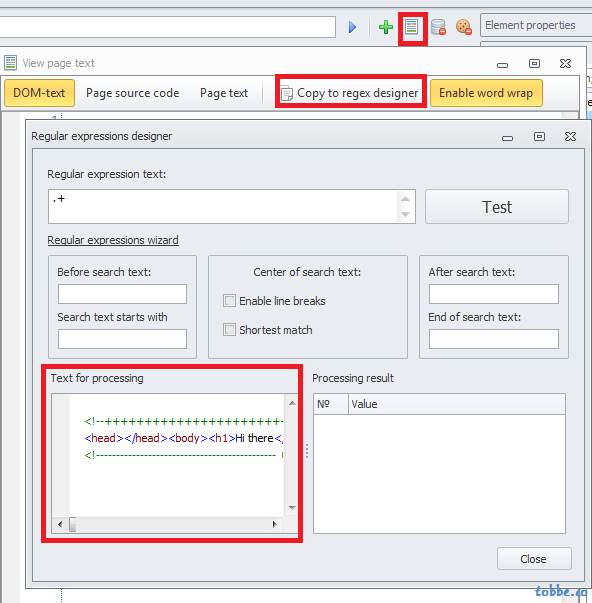Switch to the Page text tab

[224, 93]
